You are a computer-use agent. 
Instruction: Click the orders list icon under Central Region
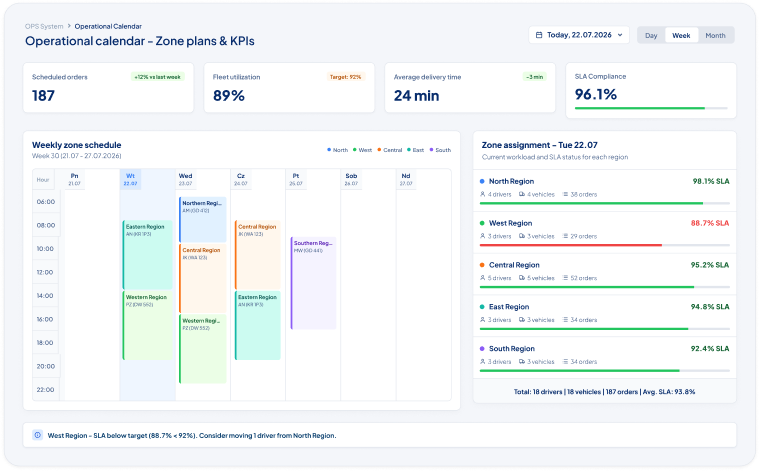click(565, 278)
